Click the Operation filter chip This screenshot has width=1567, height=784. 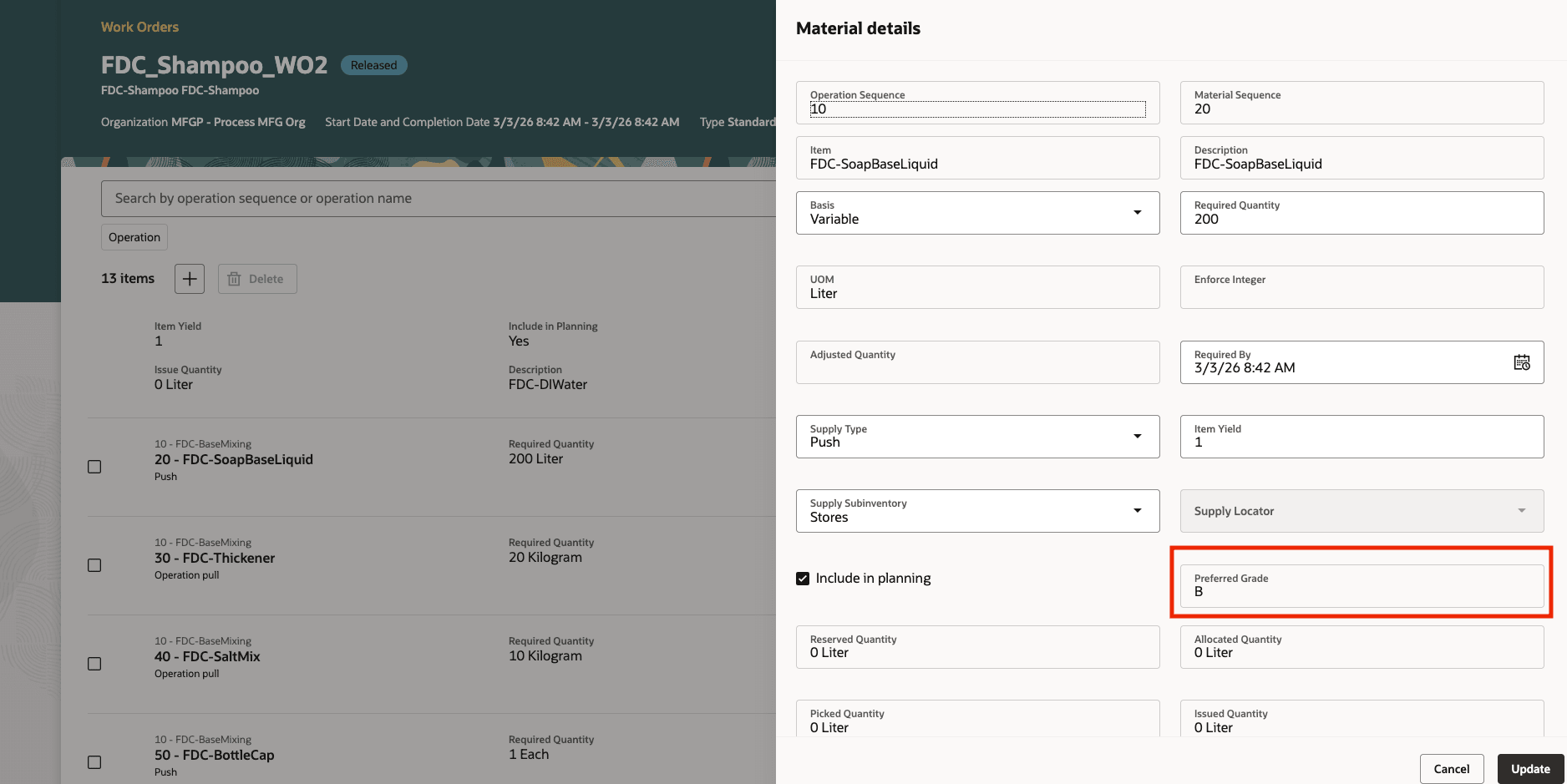click(134, 237)
